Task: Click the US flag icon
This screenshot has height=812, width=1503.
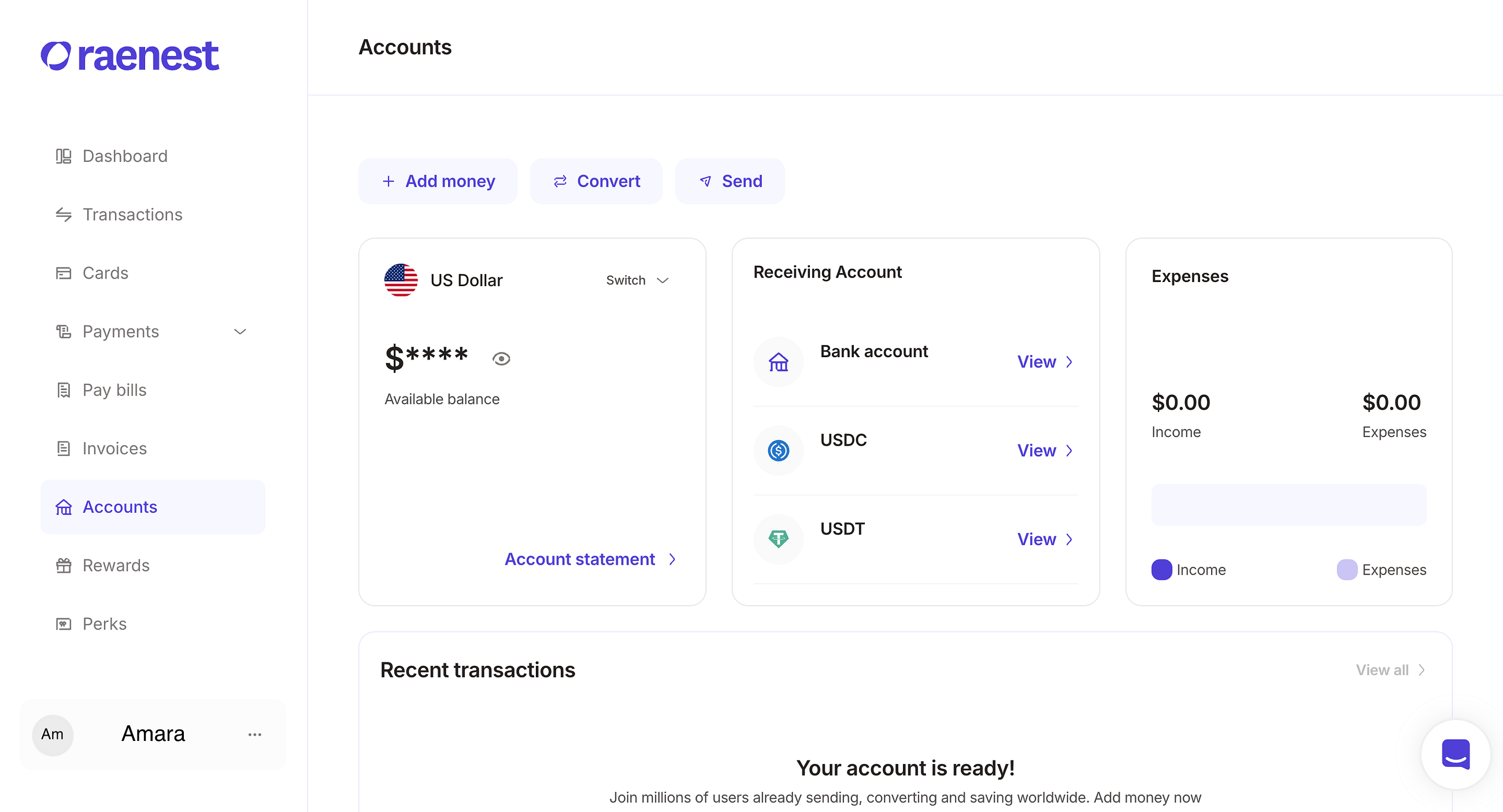Action: pyautogui.click(x=401, y=280)
